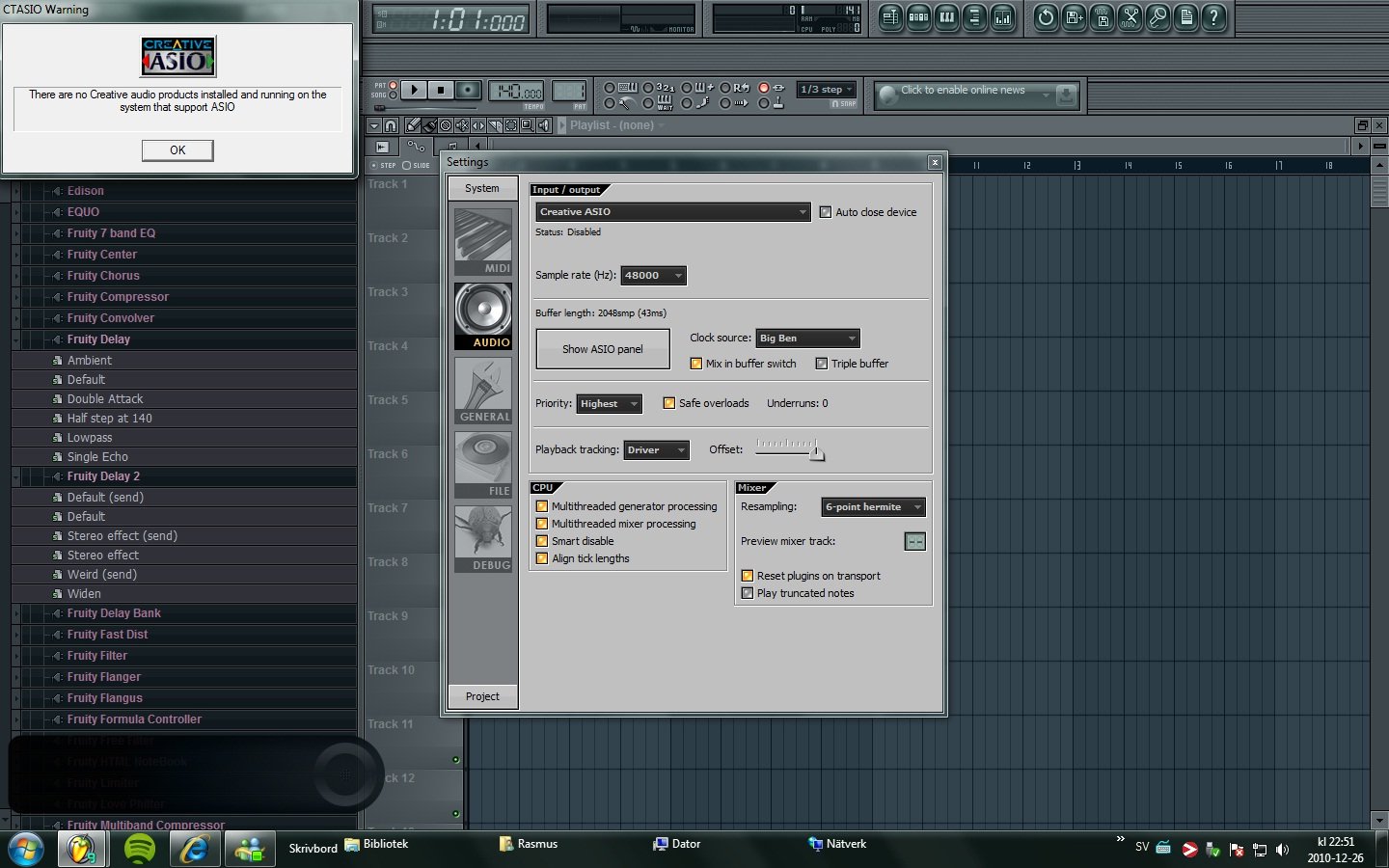Click the help question mark icon
Viewport: 1389px width, 868px height.
1214,17
